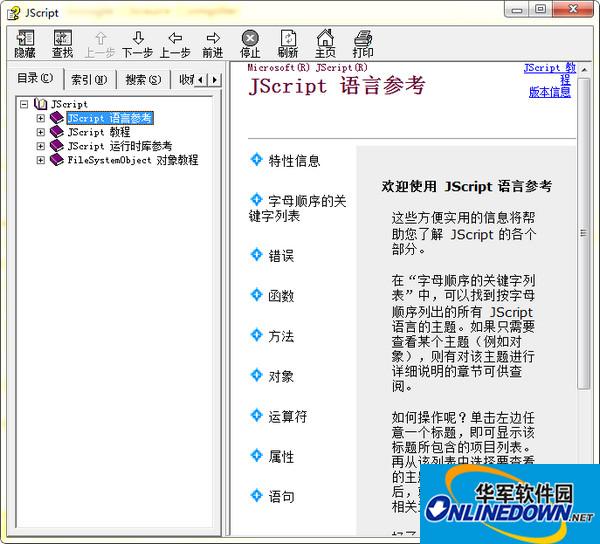Open the partially hidden 收藏 tab

[x=186, y=80]
